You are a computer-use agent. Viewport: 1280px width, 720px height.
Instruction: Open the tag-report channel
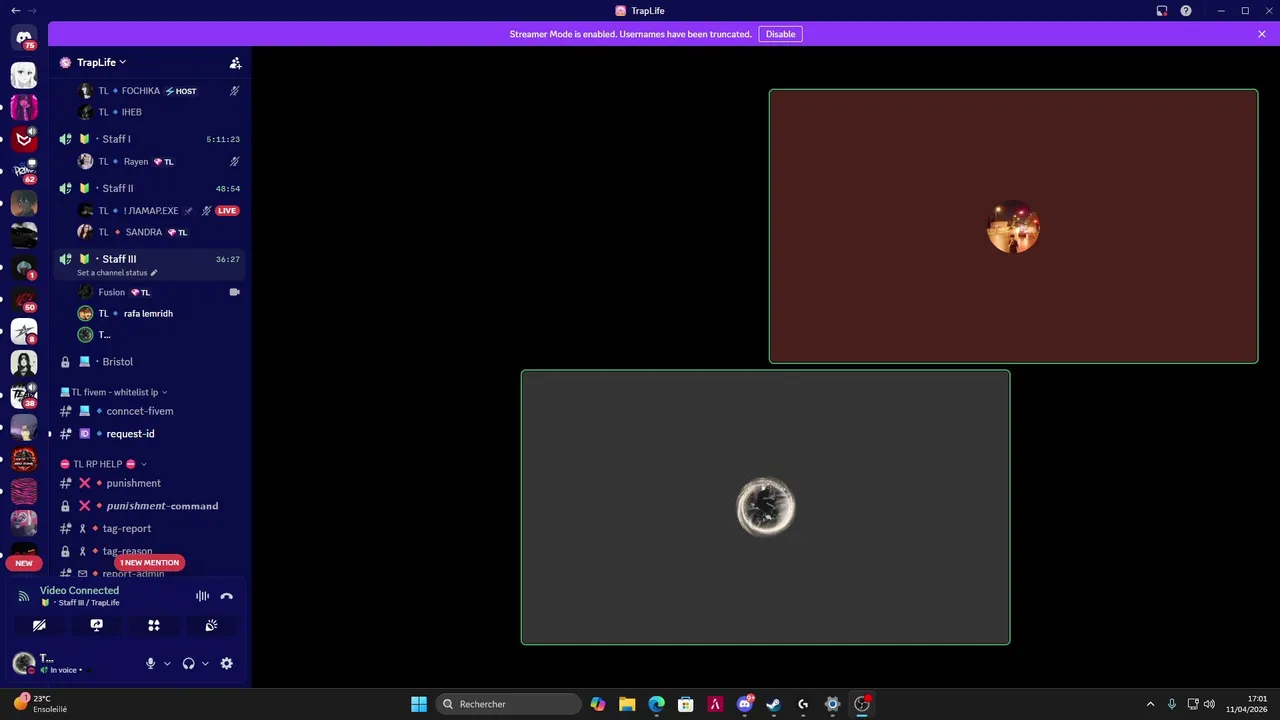coord(149,528)
